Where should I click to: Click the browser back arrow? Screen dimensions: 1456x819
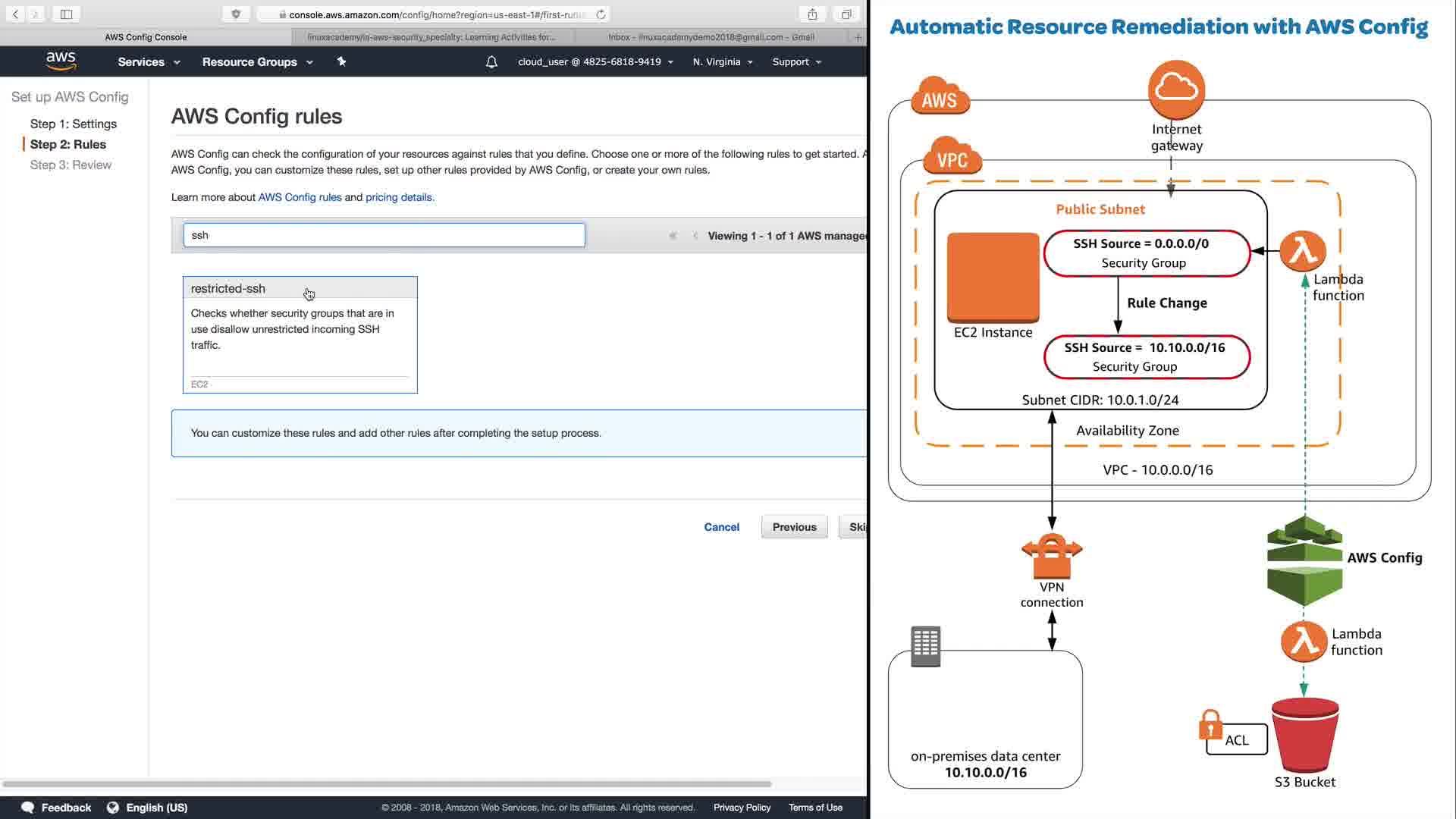click(x=15, y=14)
